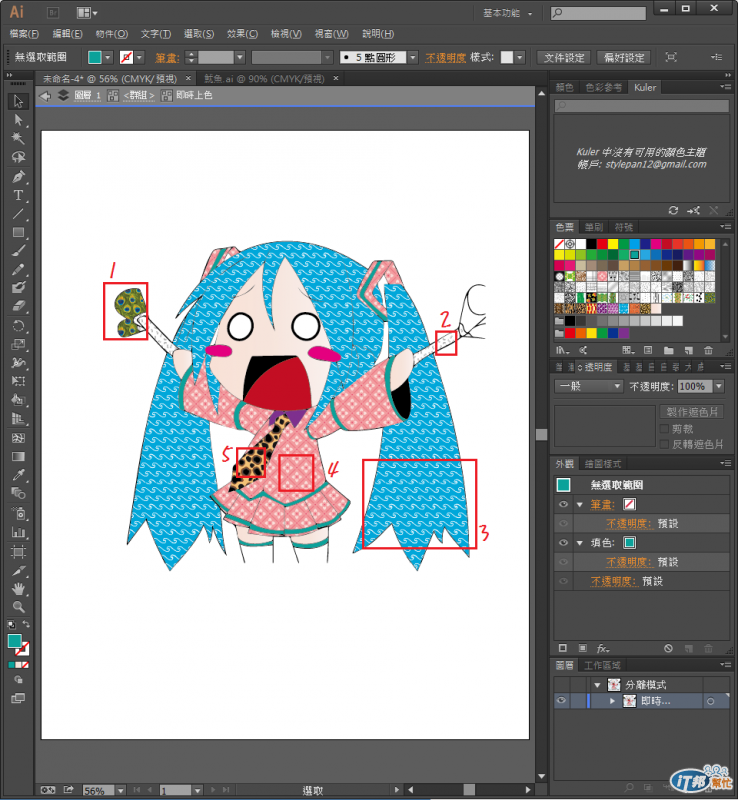The height and width of the screenshot is (800, 738).
Task: Select the Artboard tool
Action: pos(18,552)
